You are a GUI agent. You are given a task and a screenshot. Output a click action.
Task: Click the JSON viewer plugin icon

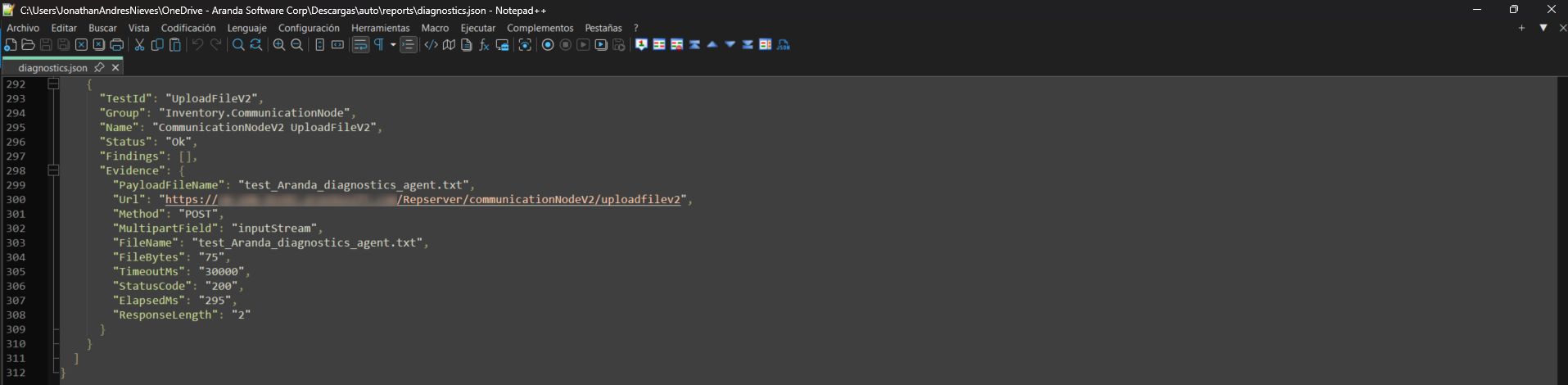click(784, 45)
